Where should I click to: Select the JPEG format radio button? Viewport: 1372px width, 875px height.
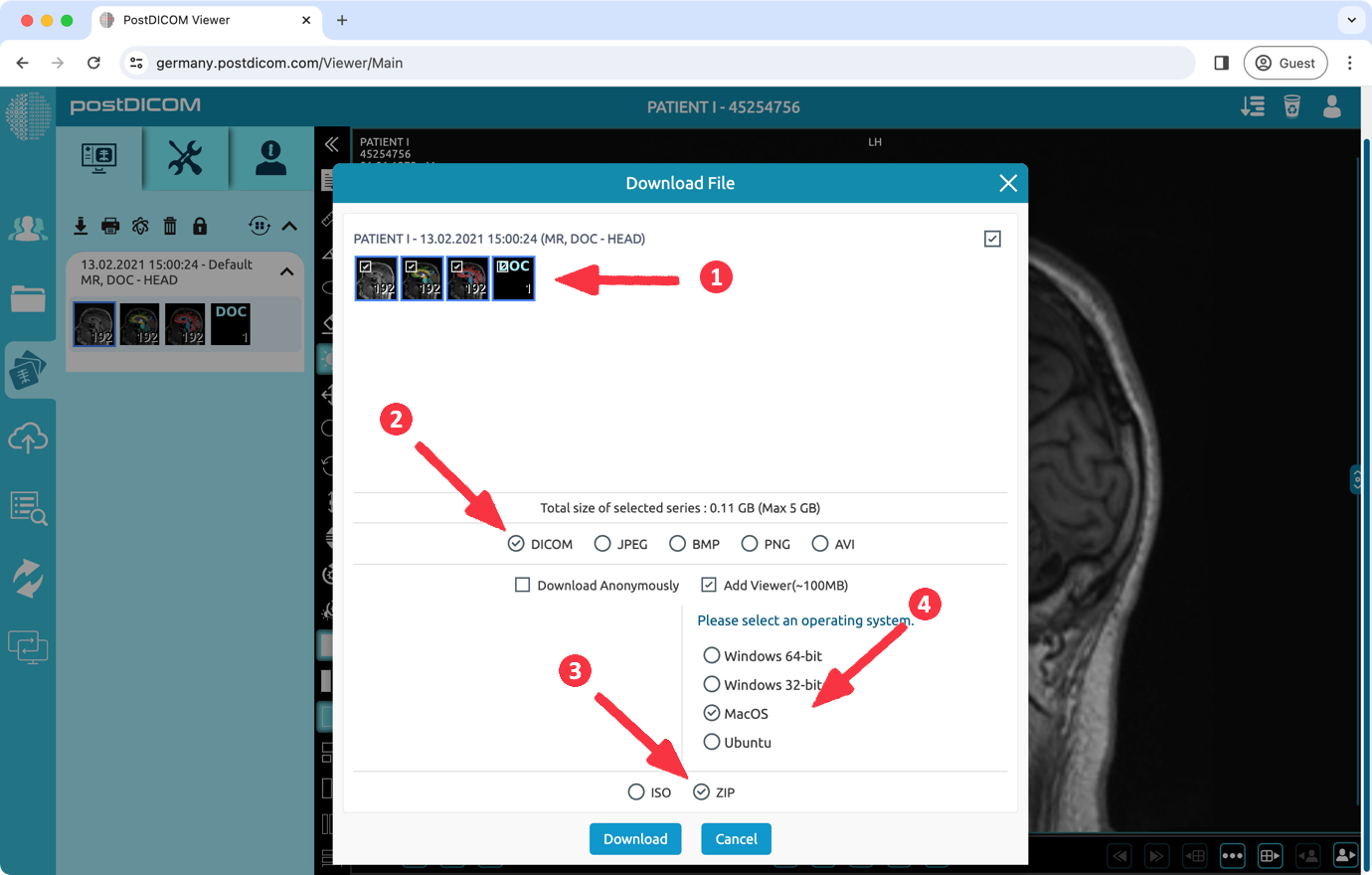pyautogui.click(x=602, y=544)
